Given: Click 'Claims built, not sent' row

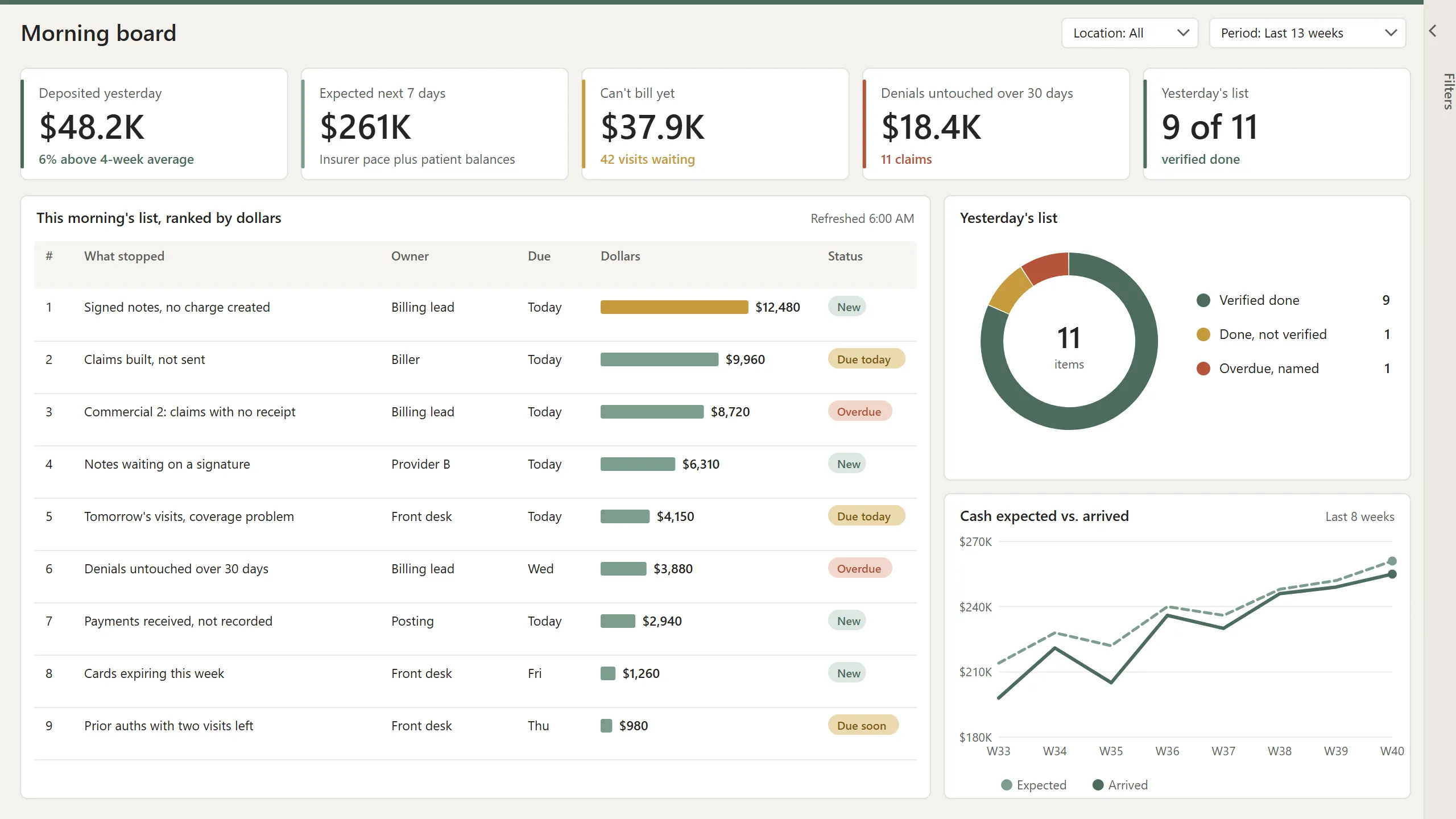Looking at the screenshot, I should point(475,367).
